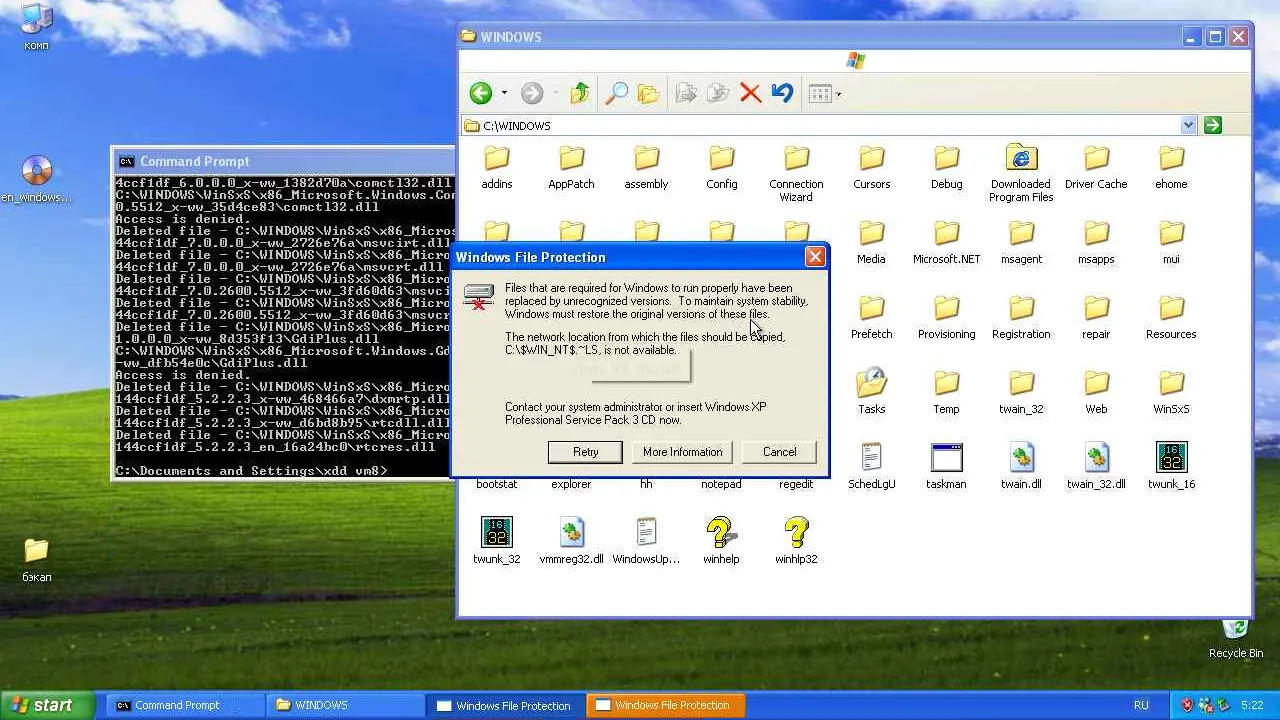
Task: Select the Media folder
Action: click(871, 242)
